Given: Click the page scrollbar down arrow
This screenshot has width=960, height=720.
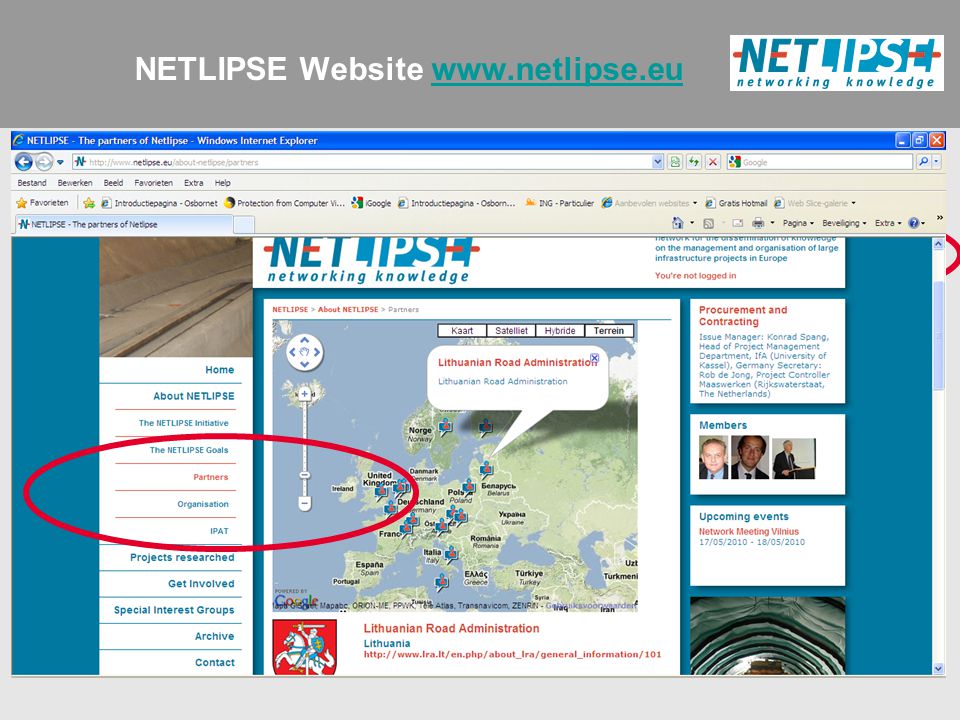Looking at the screenshot, I should click(x=939, y=669).
